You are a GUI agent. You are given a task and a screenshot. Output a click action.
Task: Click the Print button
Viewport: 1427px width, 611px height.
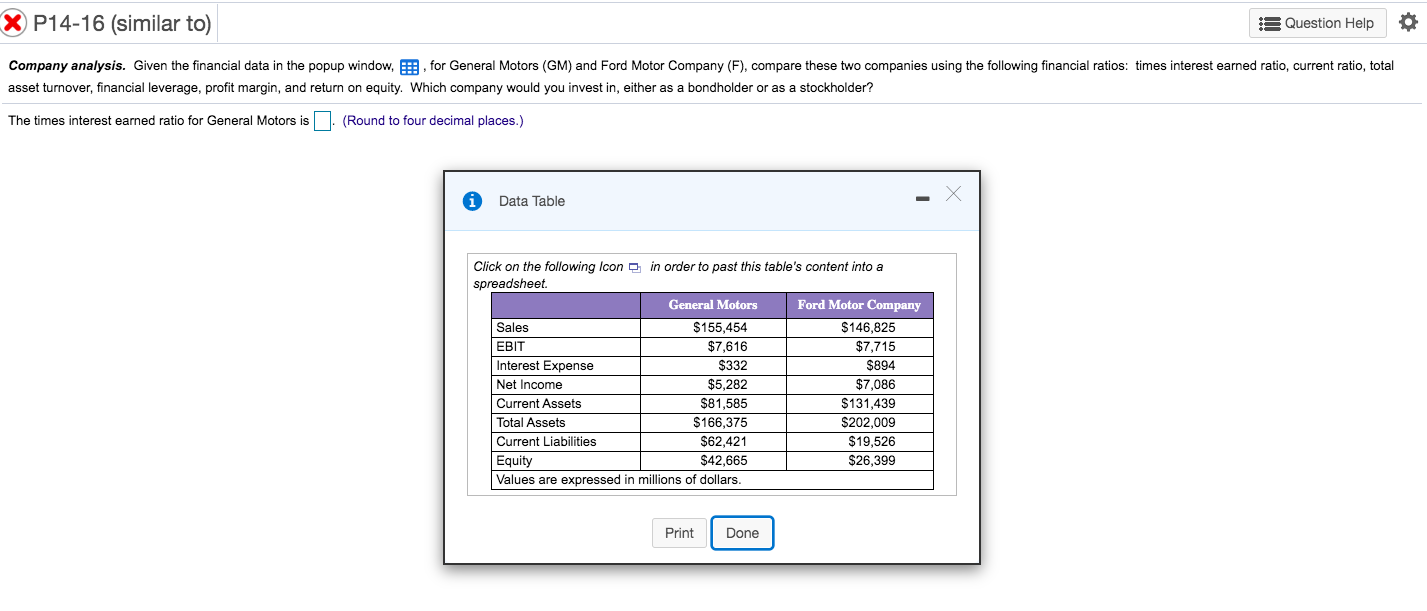(679, 533)
